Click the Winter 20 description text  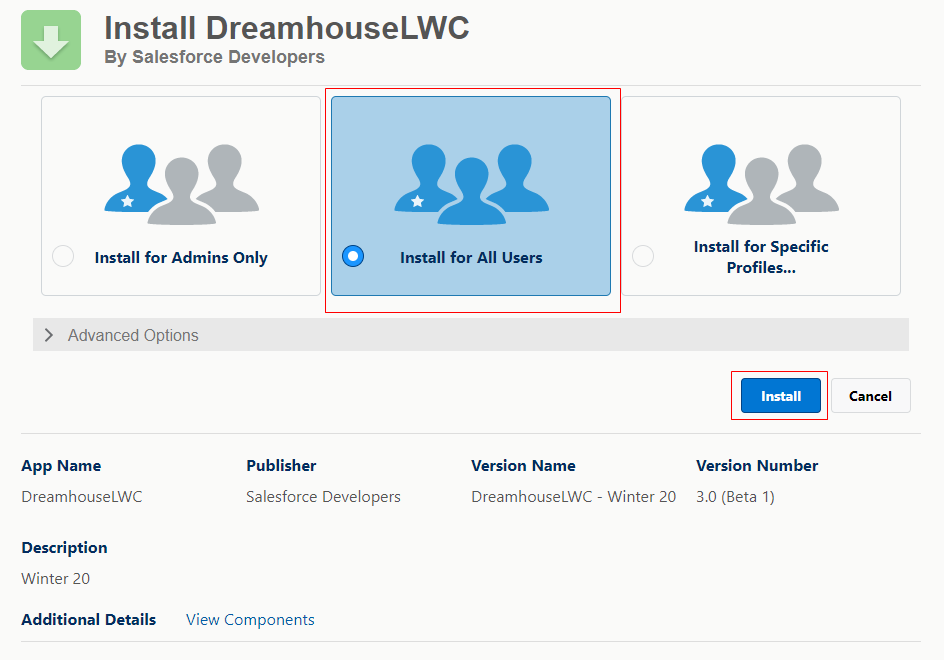pyautogui.click(x=55, y=579)
